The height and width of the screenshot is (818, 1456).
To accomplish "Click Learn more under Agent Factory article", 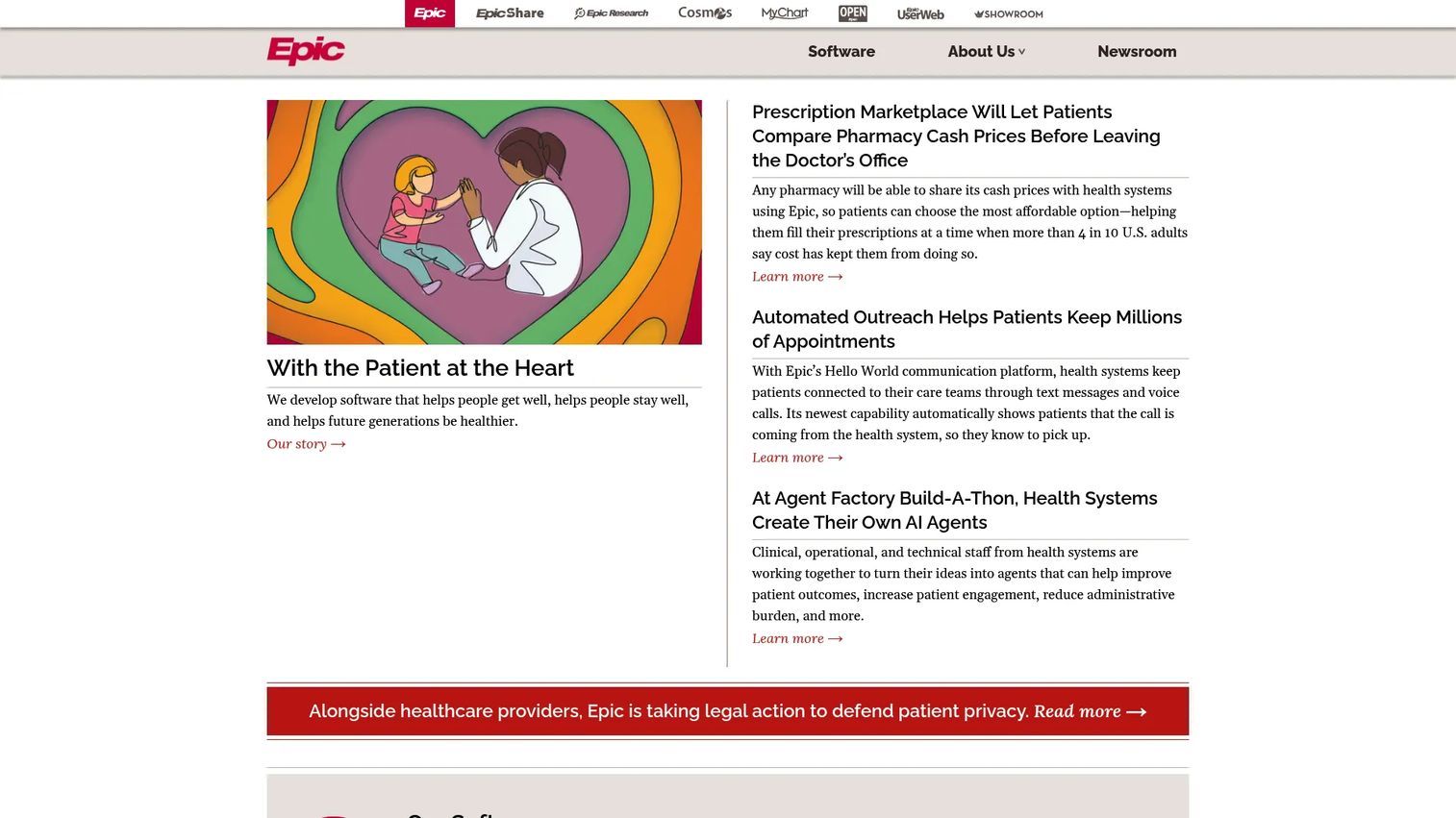I will click(797, 638).
